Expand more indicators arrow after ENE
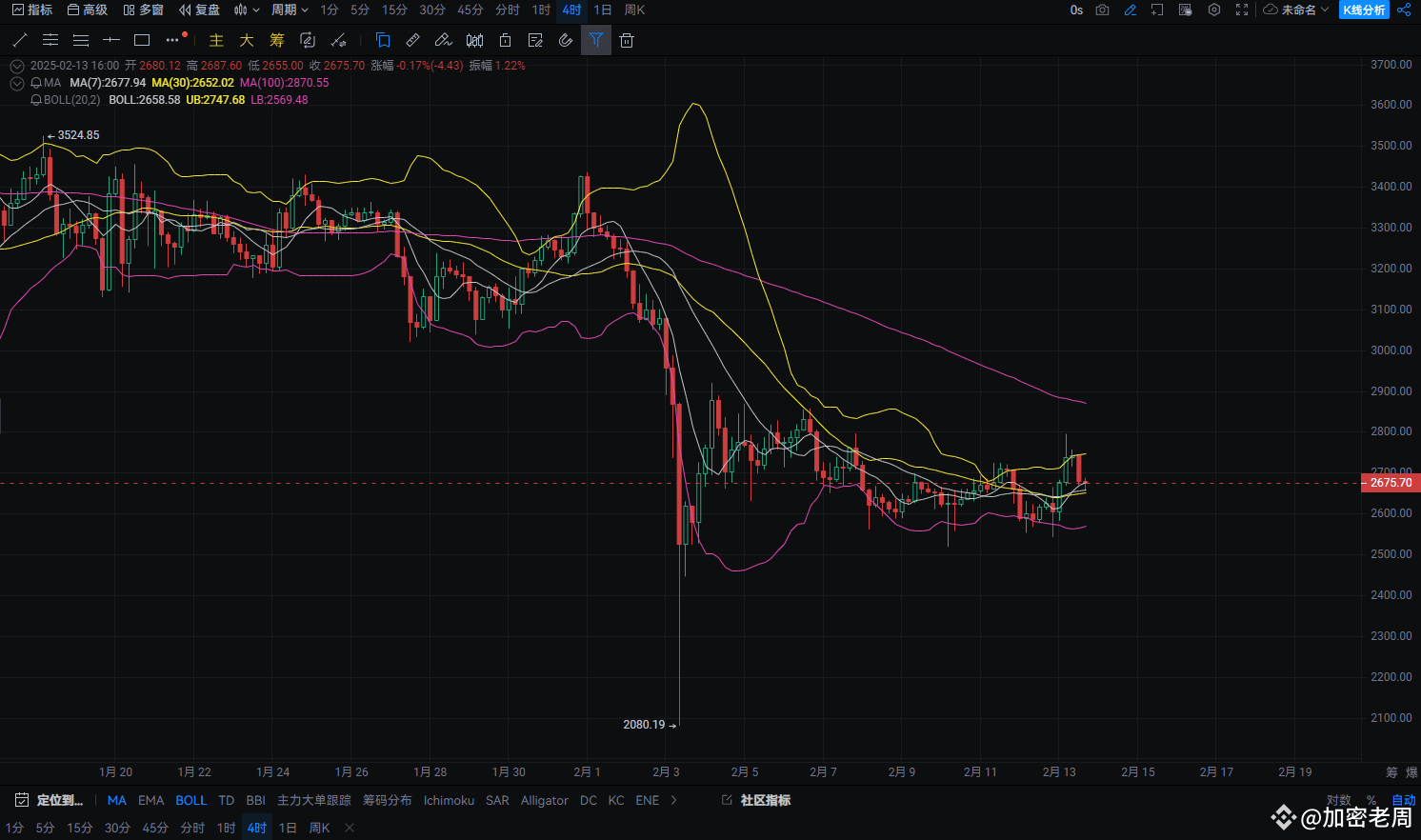This screenshot has height=840, width=1421. coord(674,800)
